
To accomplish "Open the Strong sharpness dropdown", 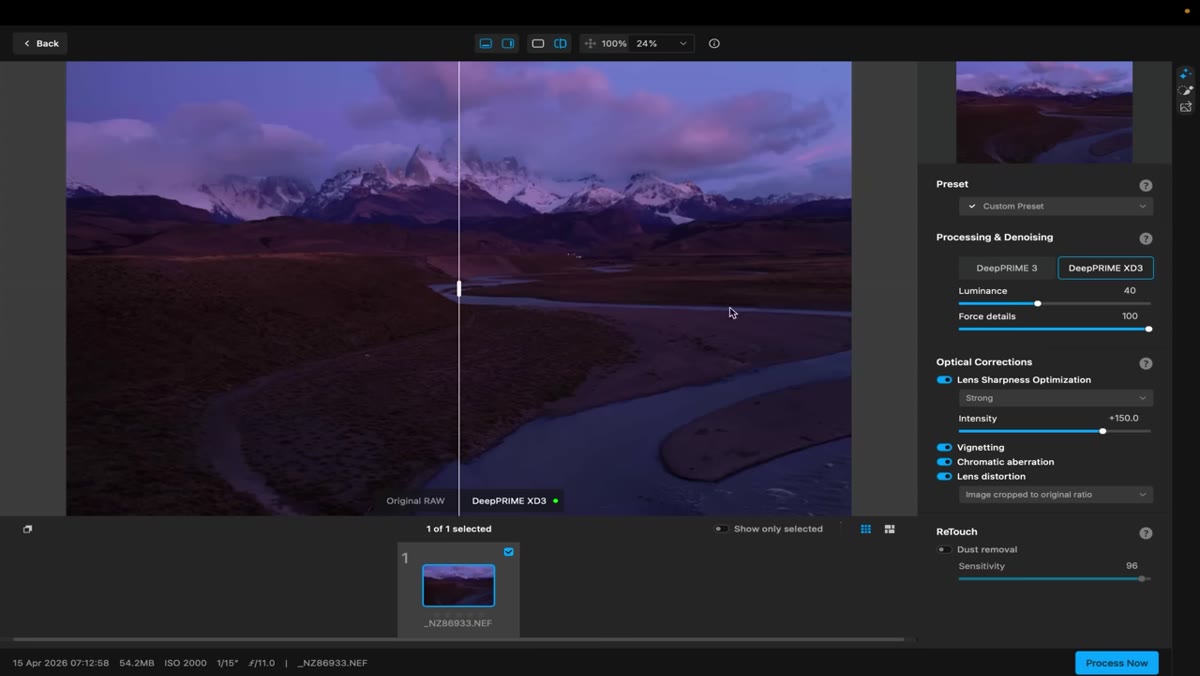I will [1056, 398].
